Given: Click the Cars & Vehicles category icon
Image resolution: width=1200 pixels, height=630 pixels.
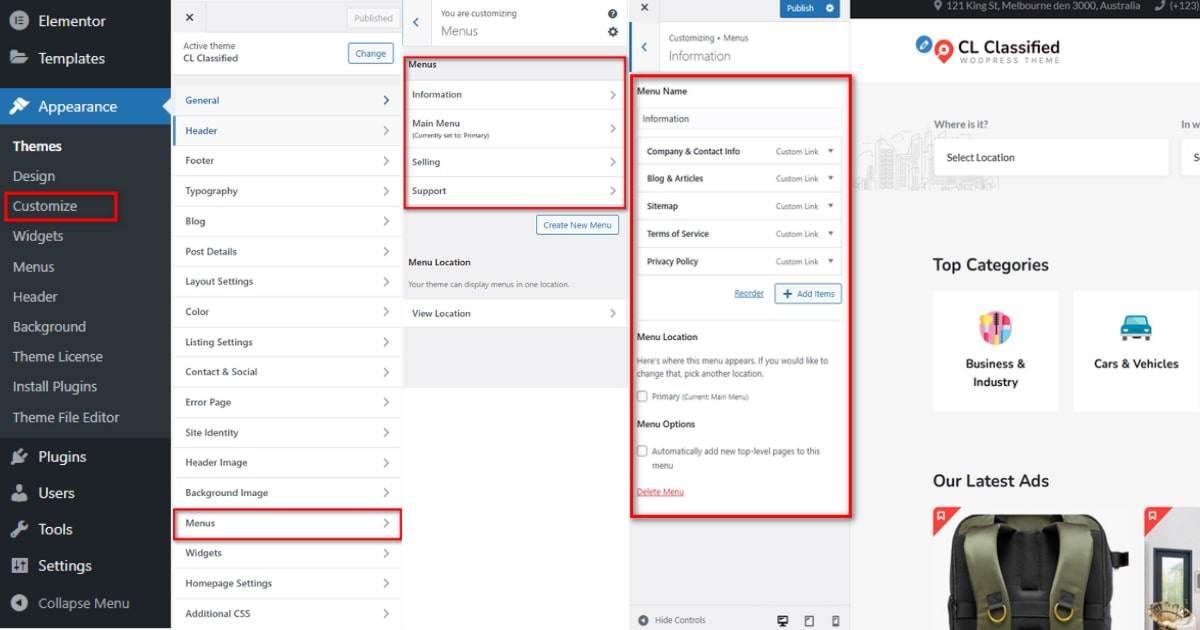Looking at the screenshot, I should click(1135, 327).
